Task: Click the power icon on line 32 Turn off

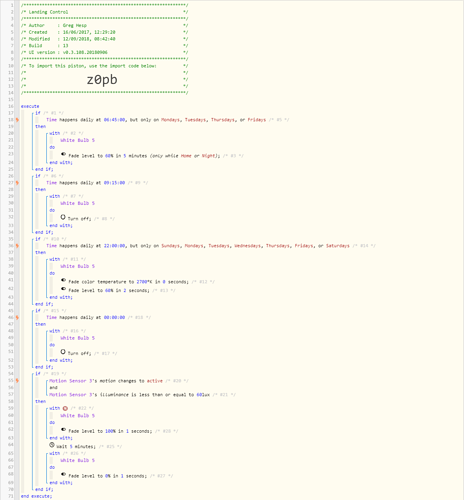Action: point(63,217)
